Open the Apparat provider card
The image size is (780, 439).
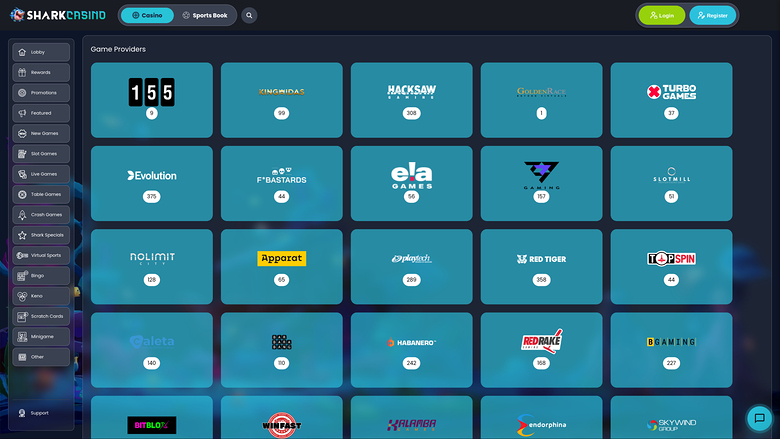[282, 266]
